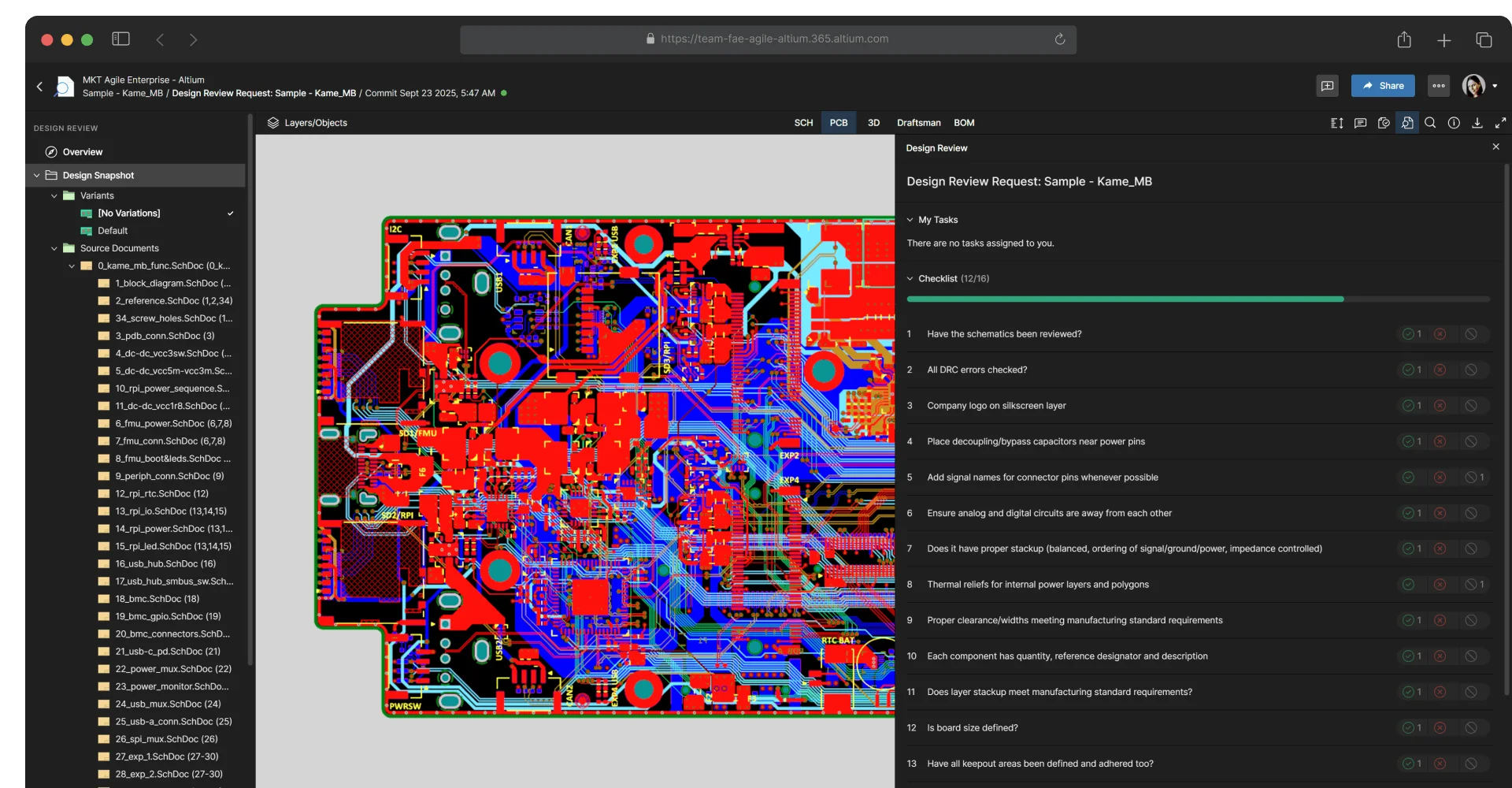This screenshot has width=1512, height=788.
Task: Reject item 8 Thermal reliefs checklist entry
Action: coord(1440,585)
